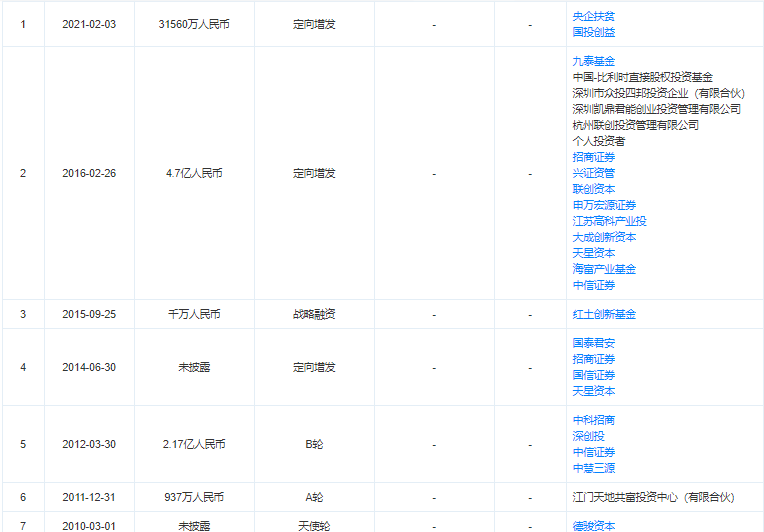This screenshot has height=532, width=764.
Task: Click the amount 937万人民币
Action: coord(194,497)
